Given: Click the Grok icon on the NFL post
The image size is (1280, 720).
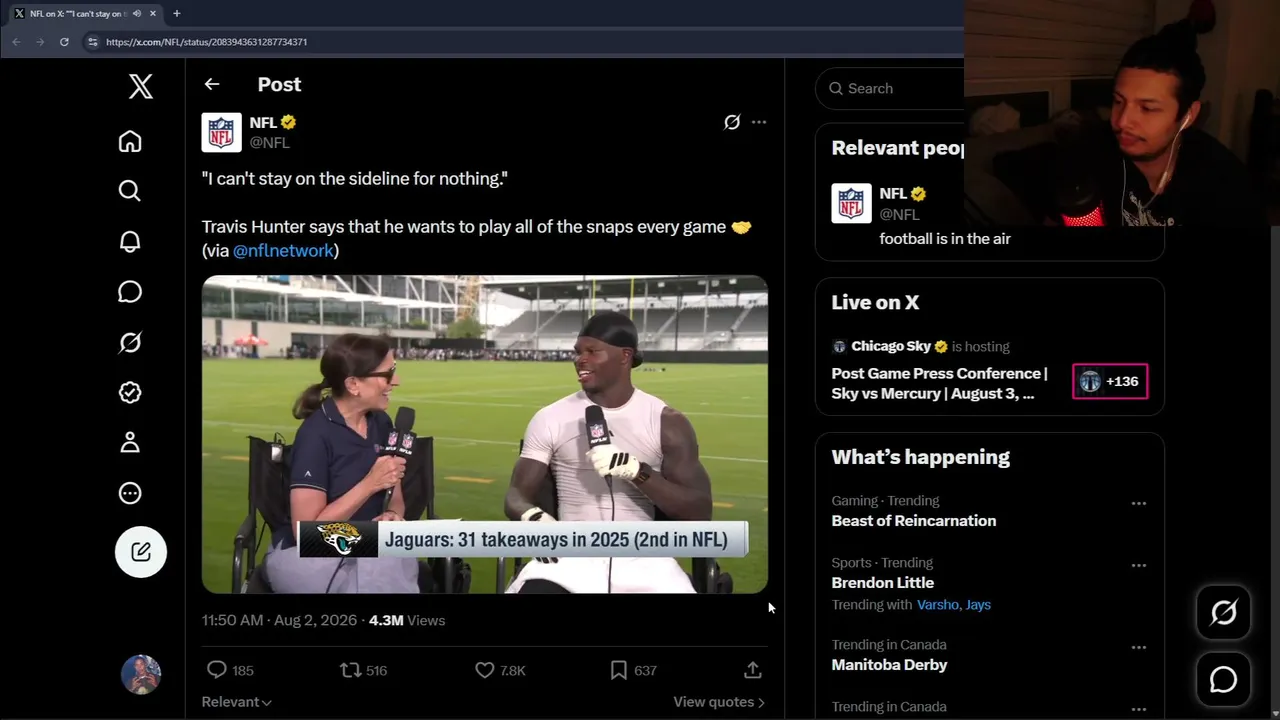Looking at the screenshot, I should [x=732, y=122].
